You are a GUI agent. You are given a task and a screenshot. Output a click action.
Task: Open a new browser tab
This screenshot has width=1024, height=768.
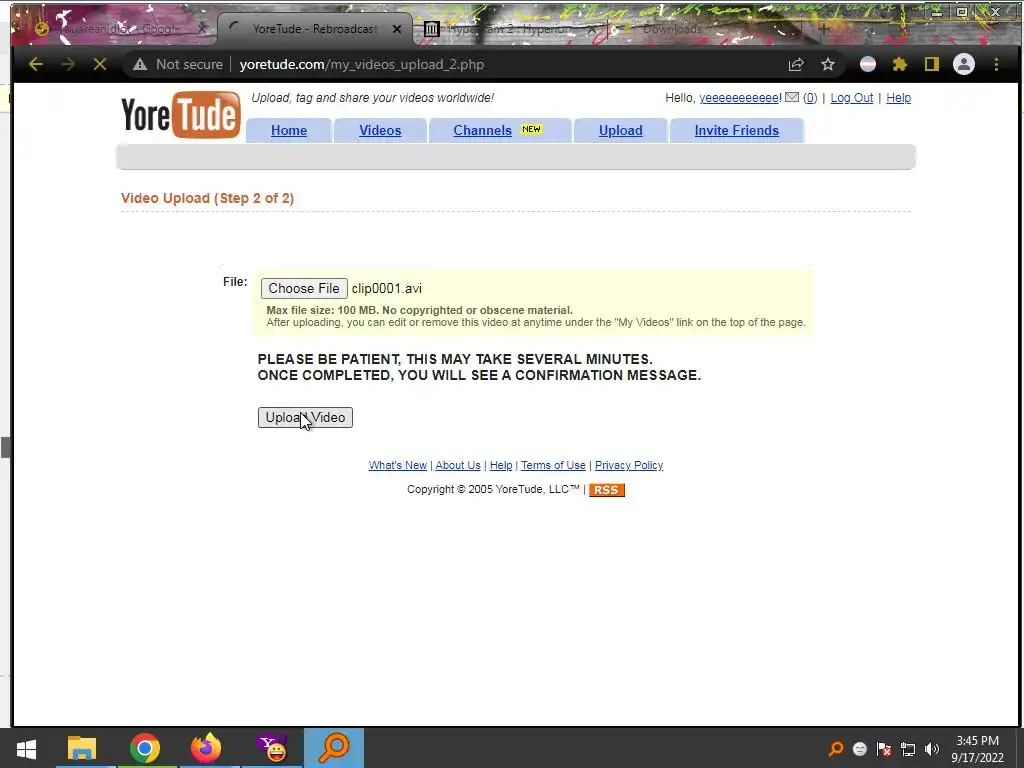coord(824,29)
